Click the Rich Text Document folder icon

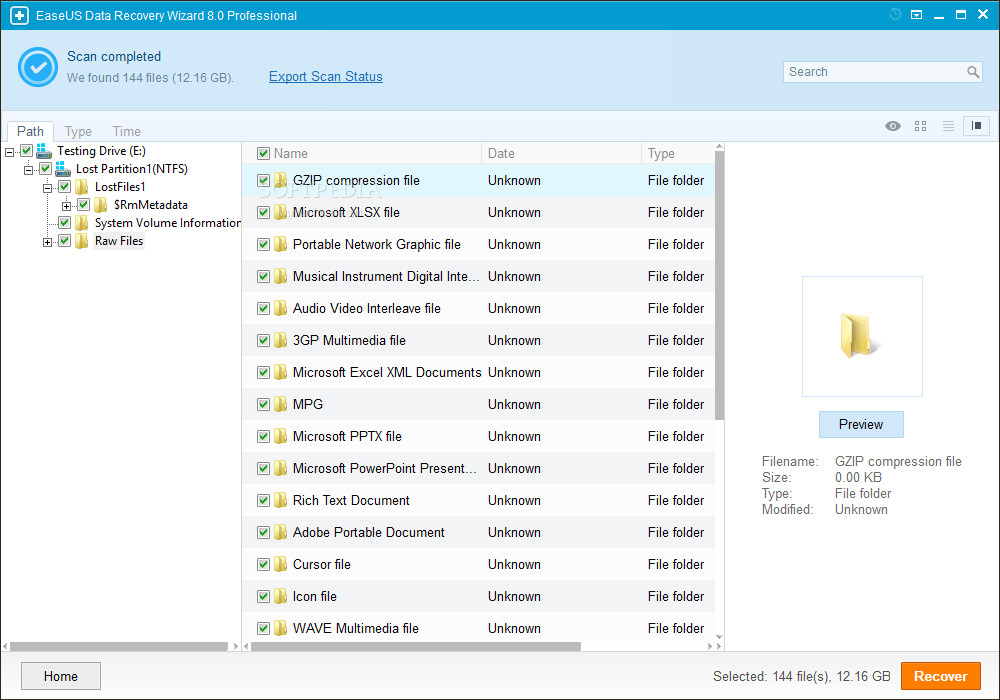pos(281,500)
